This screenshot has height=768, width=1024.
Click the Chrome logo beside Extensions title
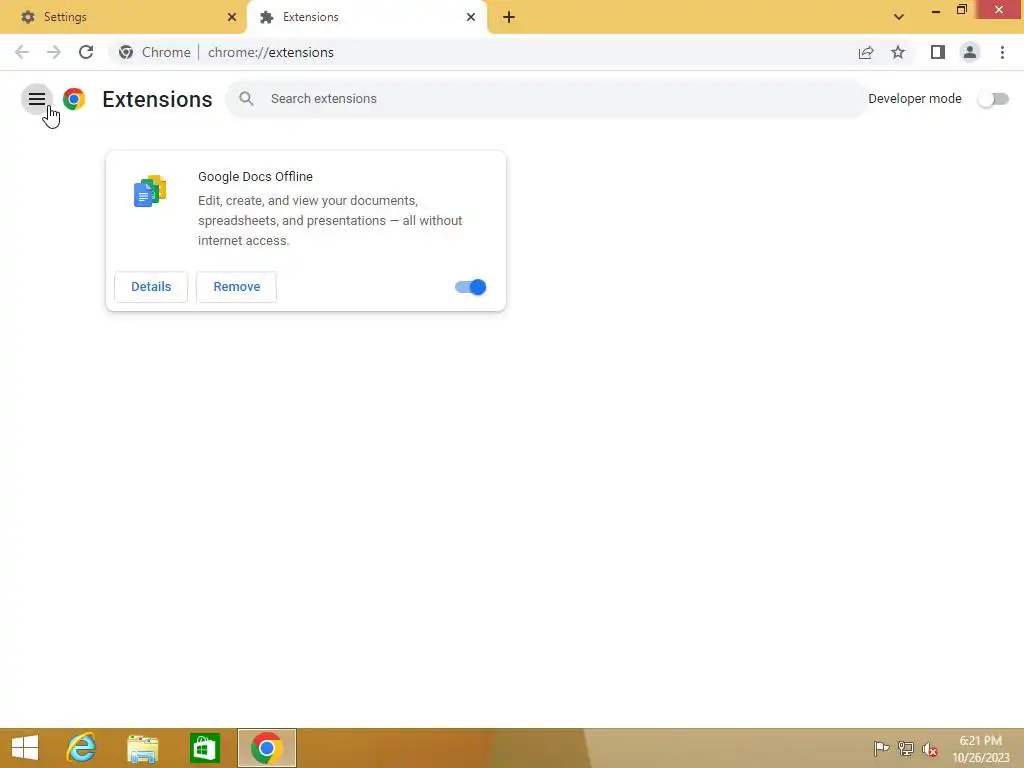[74, 99]
